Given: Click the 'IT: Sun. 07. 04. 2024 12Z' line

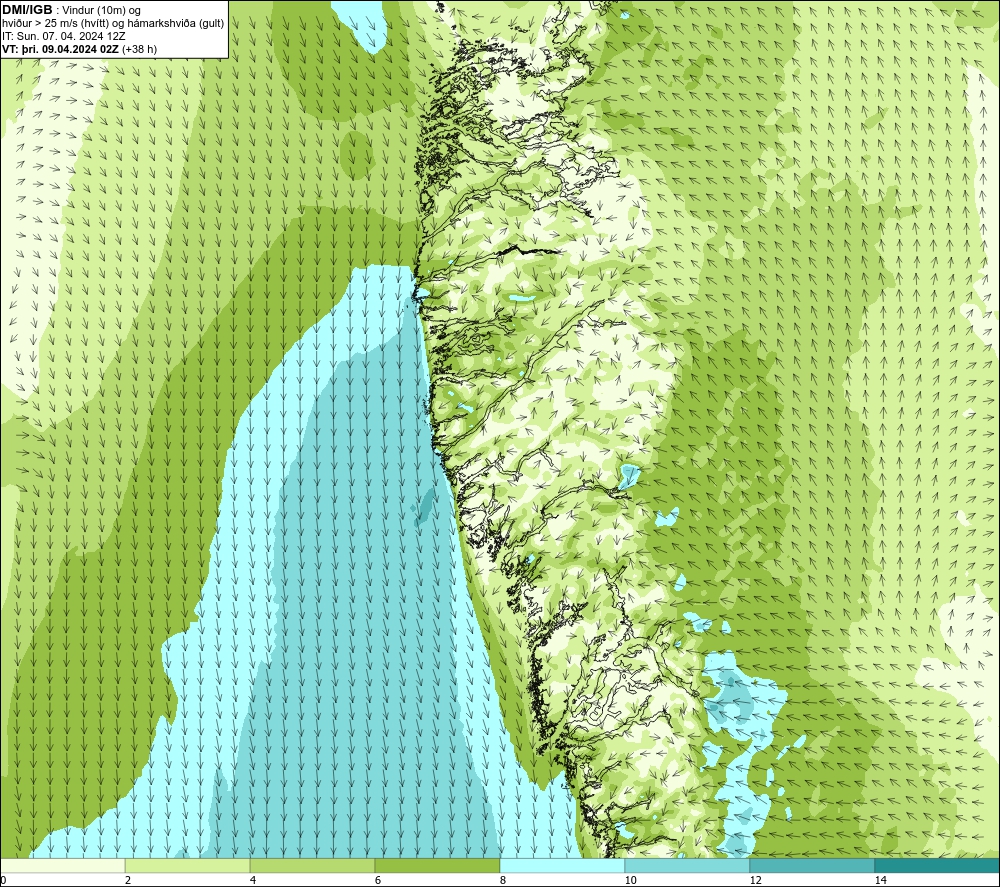Looking at the screenshot, I should pyautogui.click(x=64, y=36).
